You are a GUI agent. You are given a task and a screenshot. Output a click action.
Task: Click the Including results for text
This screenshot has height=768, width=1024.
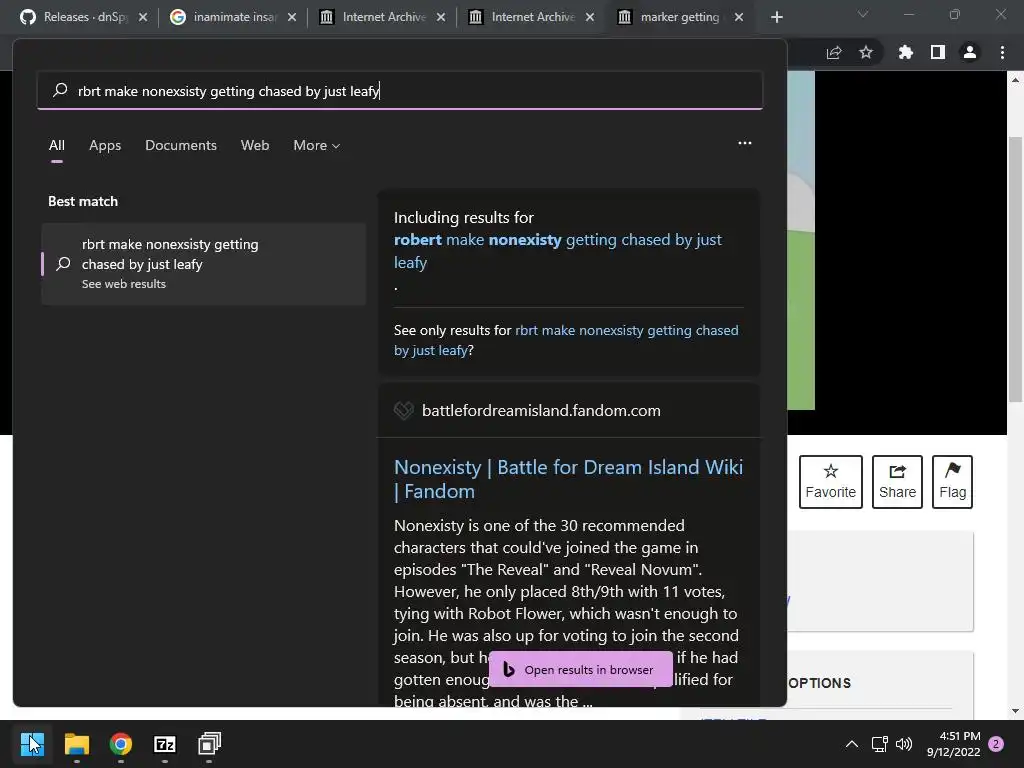pyautogui.click(x=464, y=217)
